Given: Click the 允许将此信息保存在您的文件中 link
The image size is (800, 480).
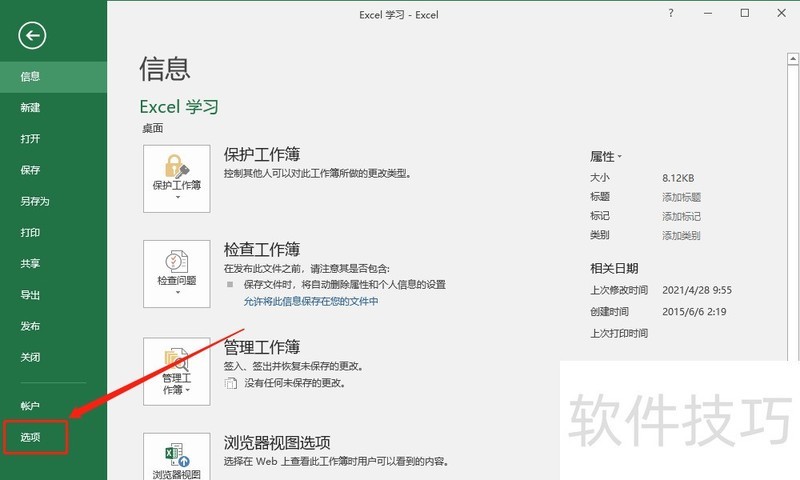Looking at the screenshot, I should (x=311, y=301).
